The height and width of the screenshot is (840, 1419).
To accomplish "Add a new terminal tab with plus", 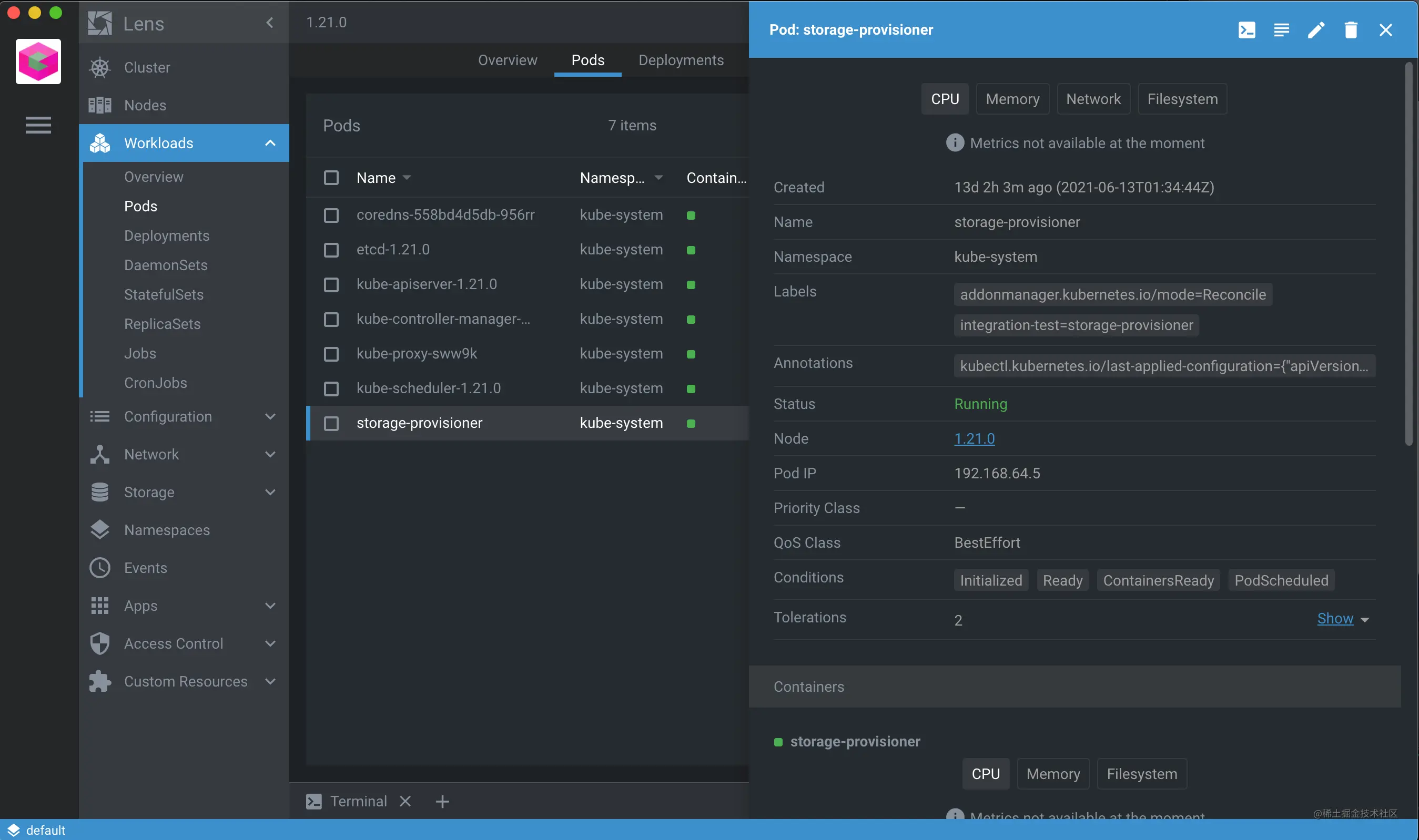I will tap(442, 802).
